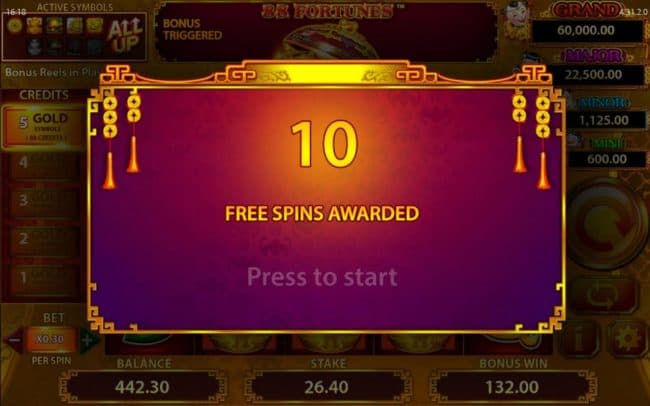Click "Press to start" text
The width and height of the screenshot is (650, 406).
[x=323, y=277]
